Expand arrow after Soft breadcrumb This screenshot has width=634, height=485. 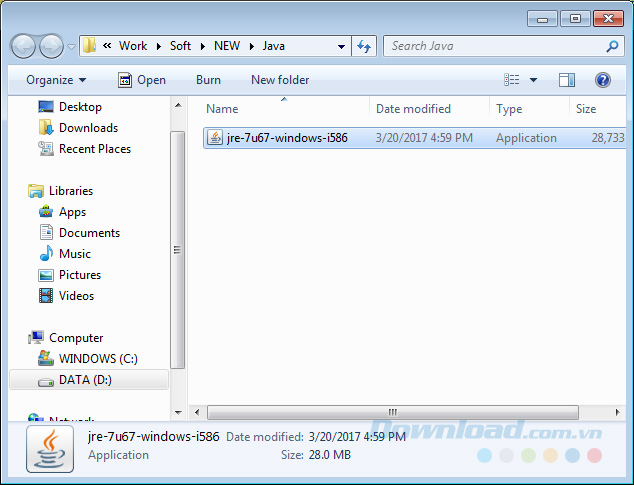[203, 47]
